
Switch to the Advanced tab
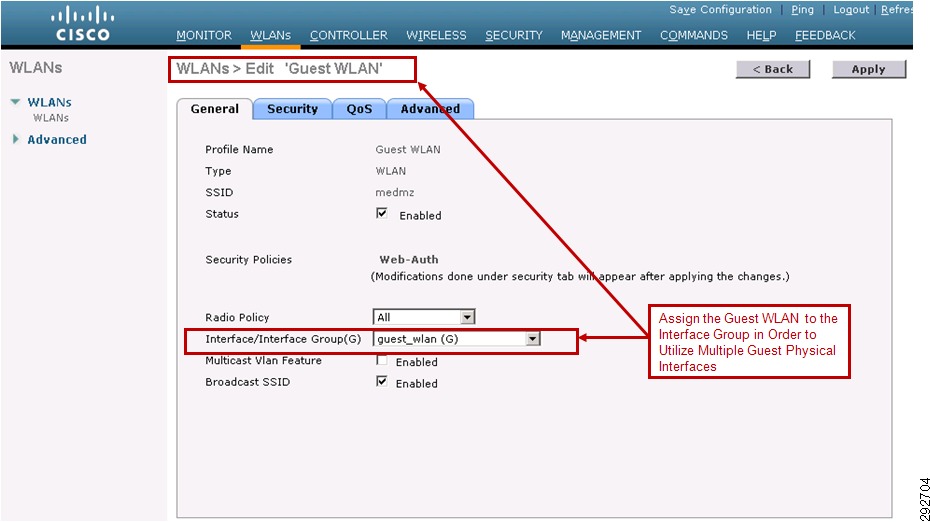[430, 109]
